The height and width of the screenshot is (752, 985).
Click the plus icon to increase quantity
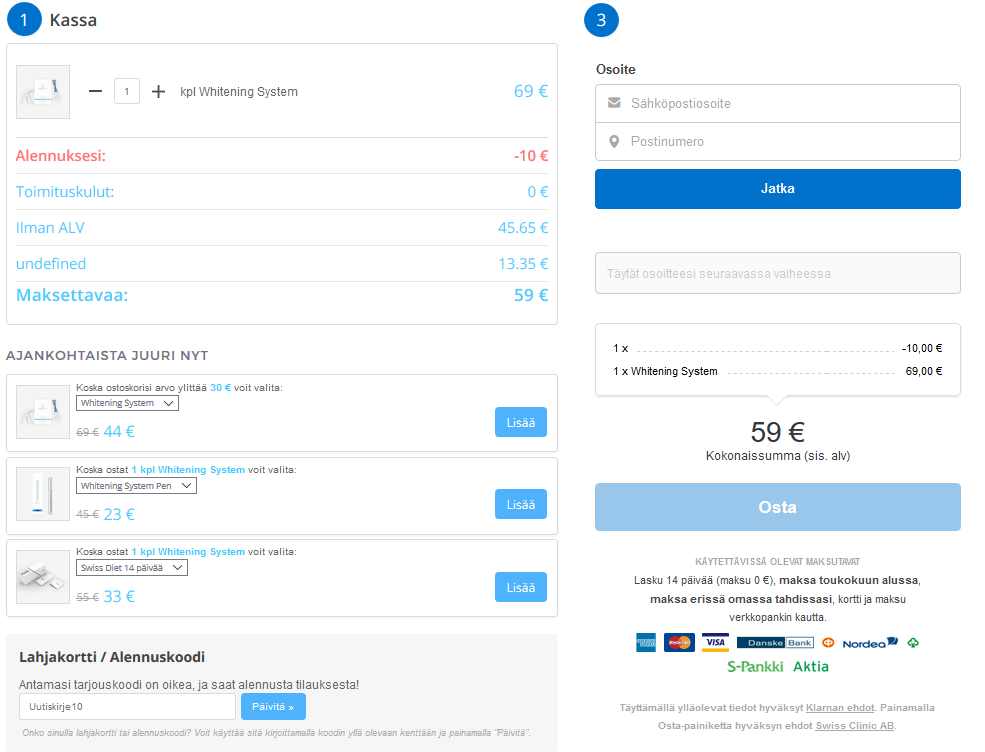tap(158, 92)
